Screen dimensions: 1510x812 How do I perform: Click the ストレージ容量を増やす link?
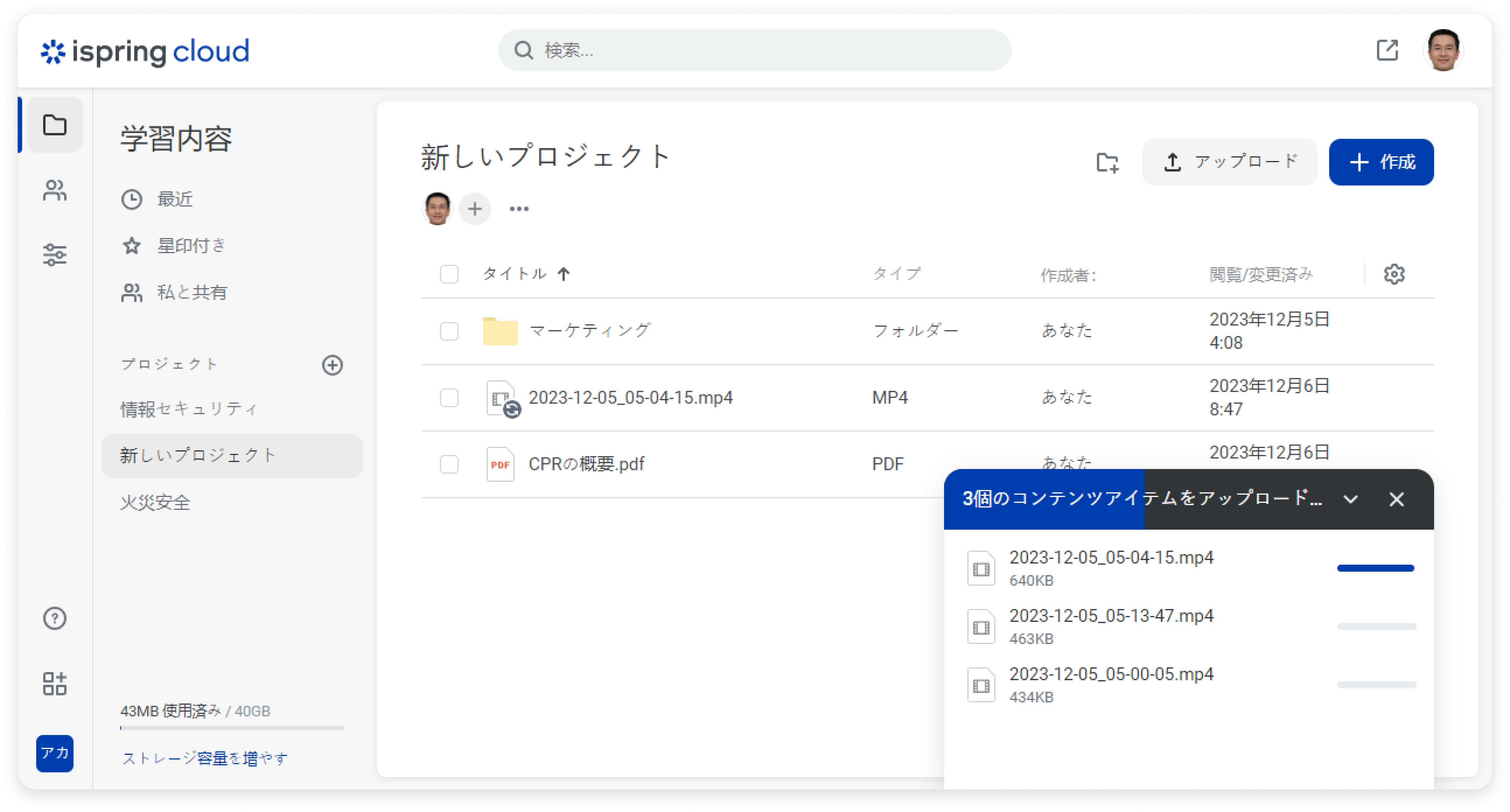pyautogui.click(x=205, y=759)
